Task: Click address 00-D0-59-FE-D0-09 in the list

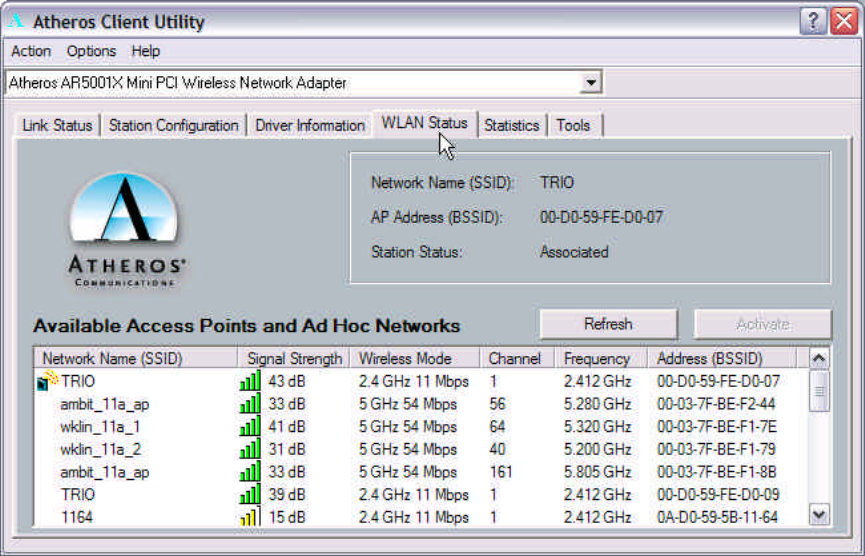Action: 718,494
